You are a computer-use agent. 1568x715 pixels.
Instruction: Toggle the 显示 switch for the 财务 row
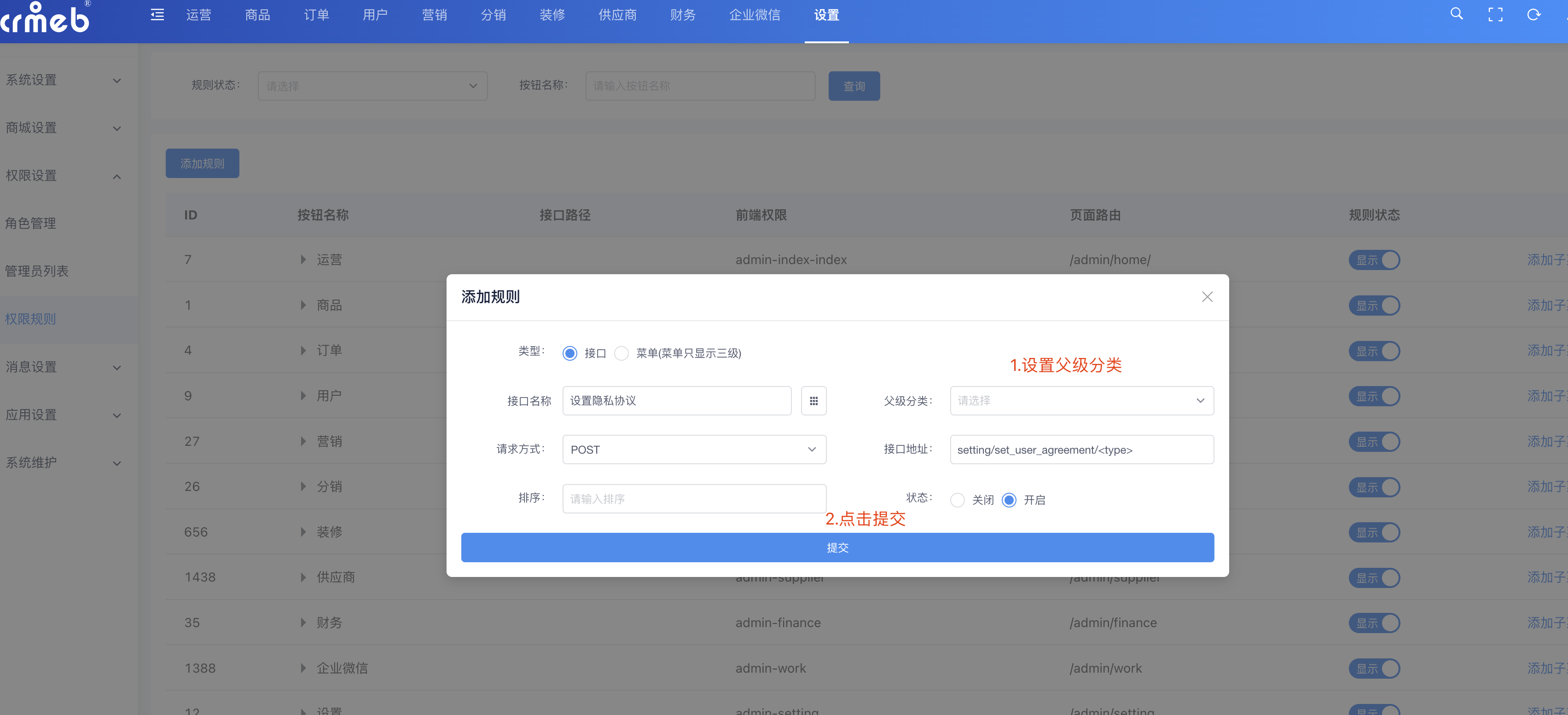pos(1374,623)
